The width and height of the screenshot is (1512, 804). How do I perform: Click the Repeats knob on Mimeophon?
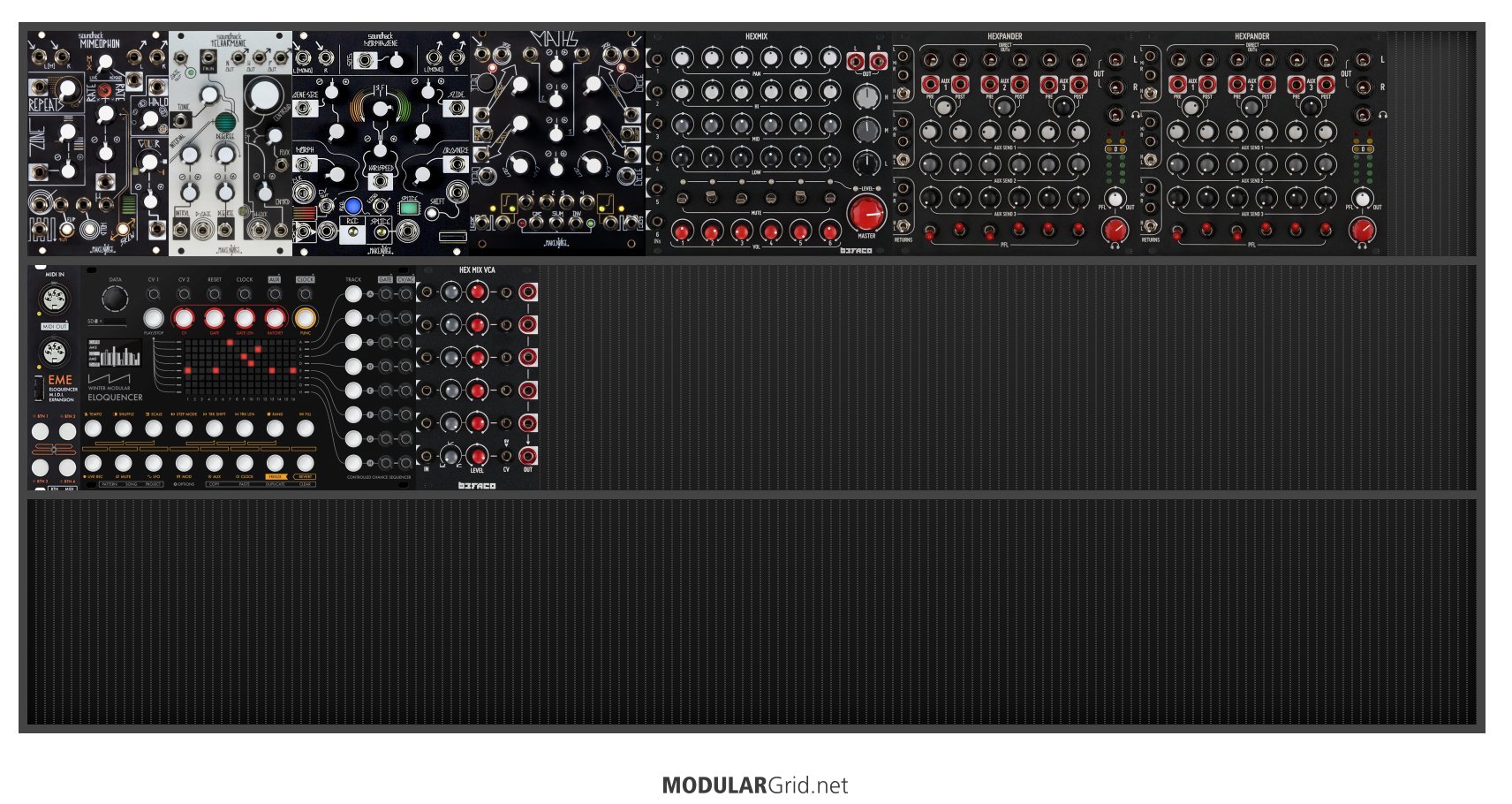click(67, 88)
